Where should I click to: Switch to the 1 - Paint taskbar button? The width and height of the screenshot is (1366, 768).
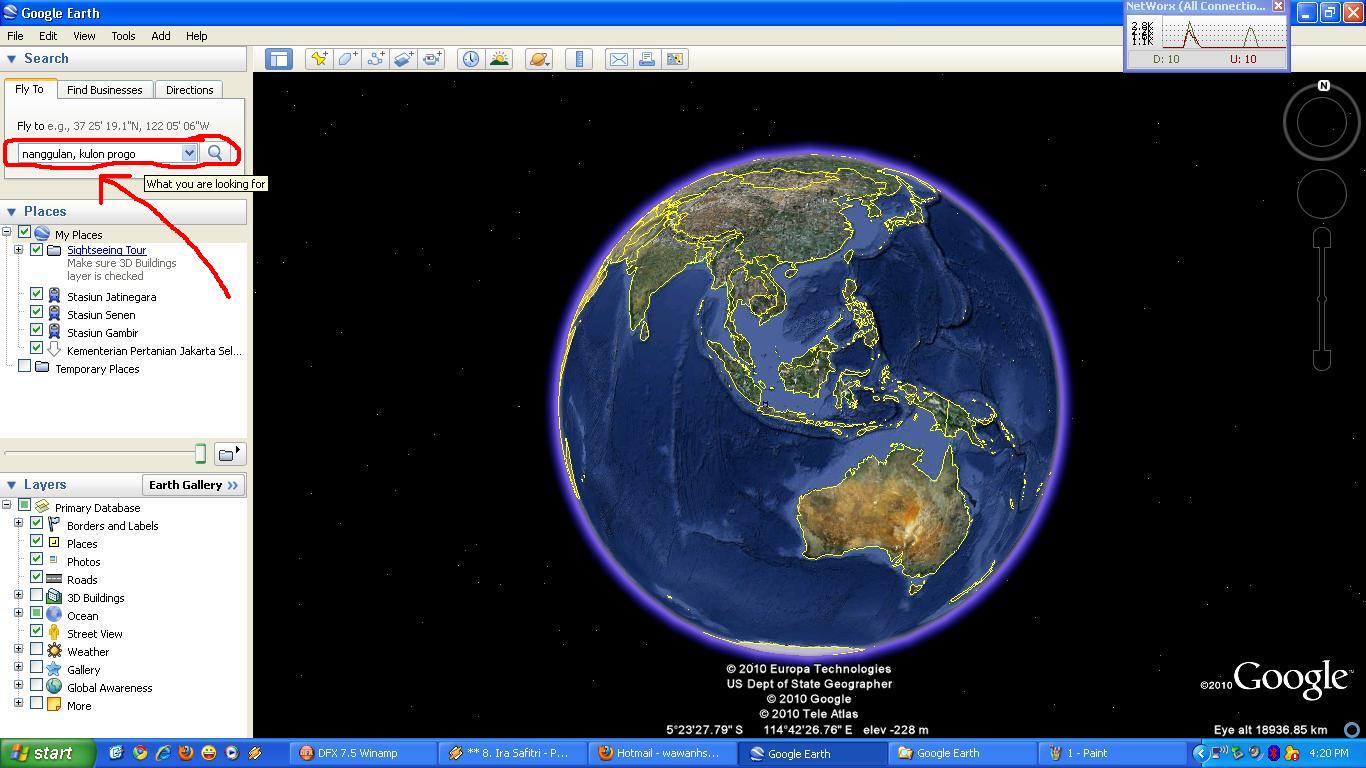tap(1110, 753)
